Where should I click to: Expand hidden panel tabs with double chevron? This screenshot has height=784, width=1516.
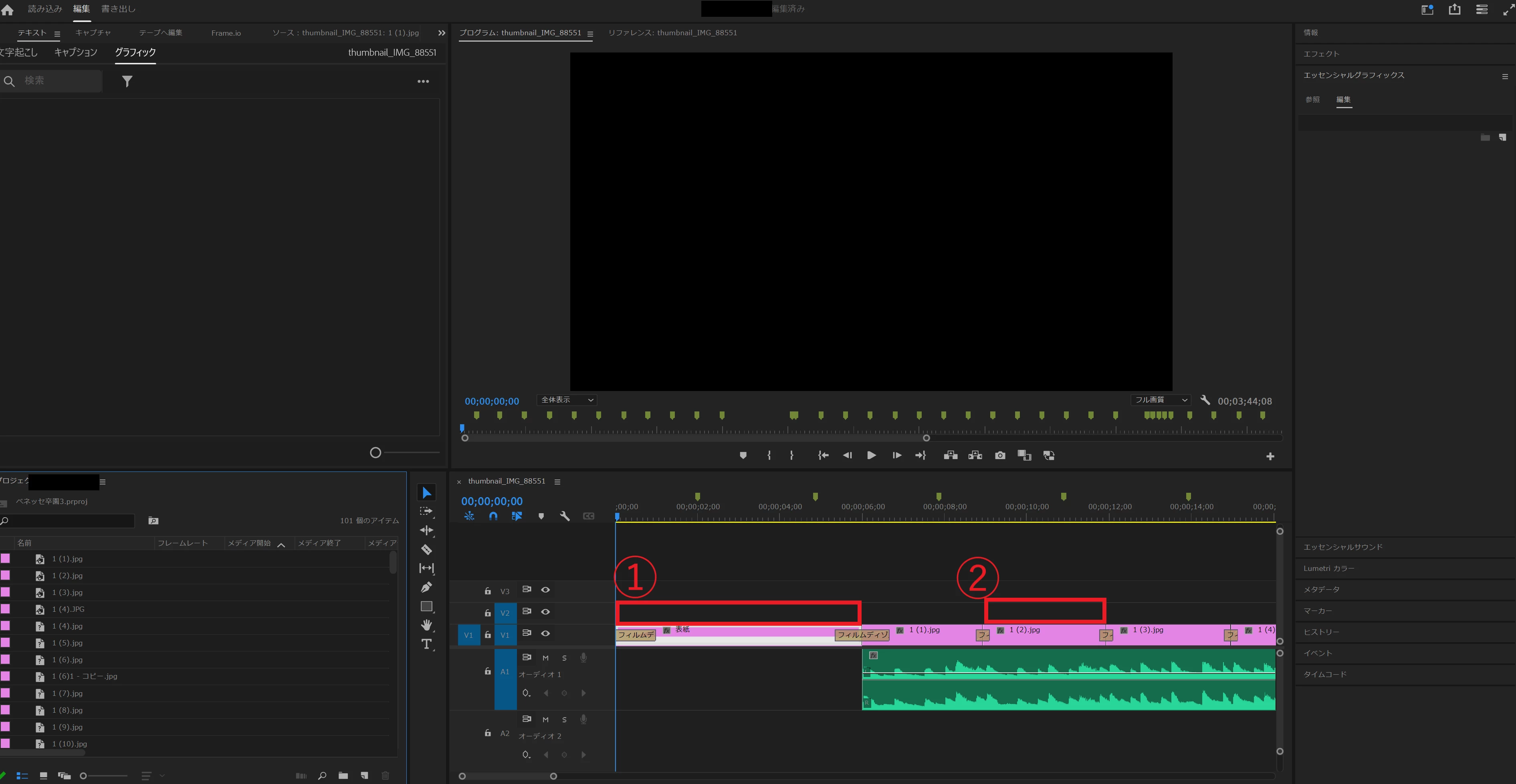[x=441, y=33]
